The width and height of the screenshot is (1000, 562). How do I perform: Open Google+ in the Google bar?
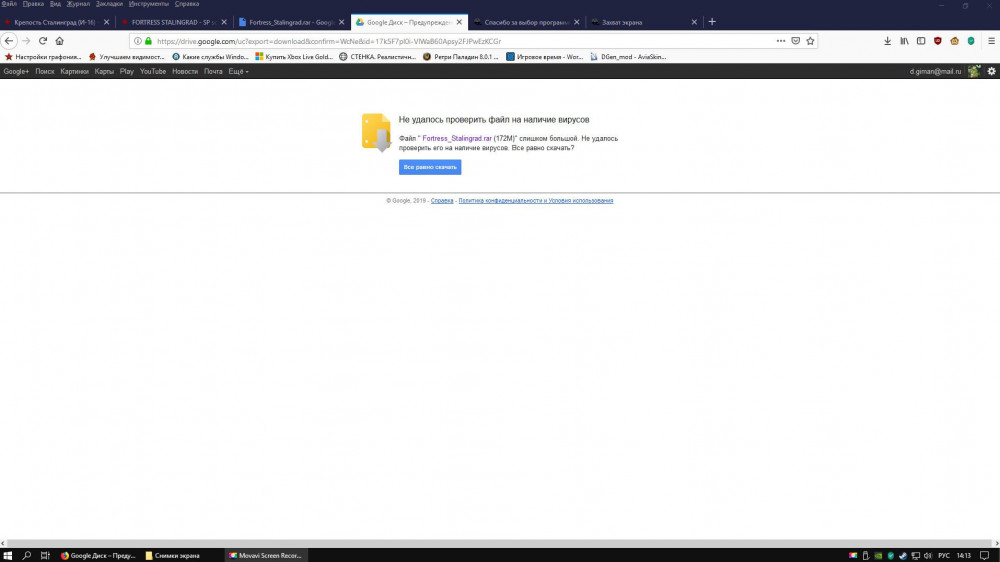[x=16, y=71]
